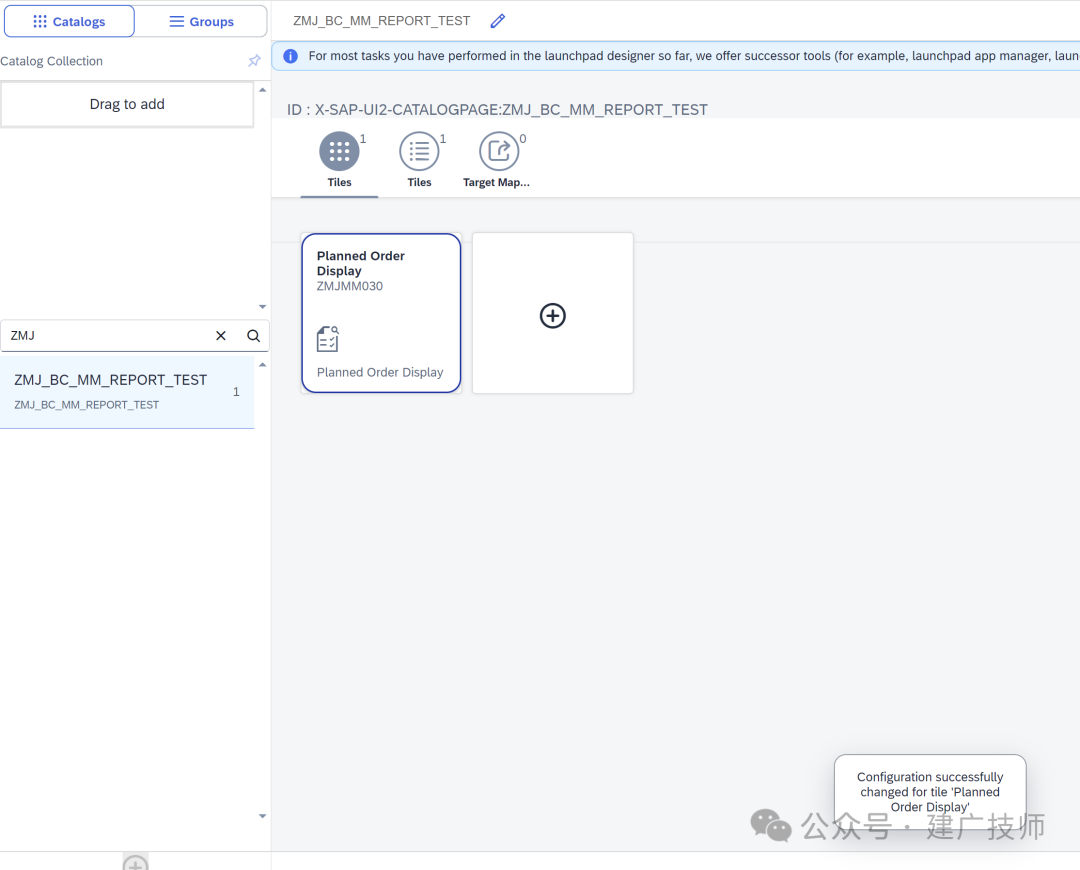
Task: Create new catalog with bottom plus icon
Action: point(136,862)
